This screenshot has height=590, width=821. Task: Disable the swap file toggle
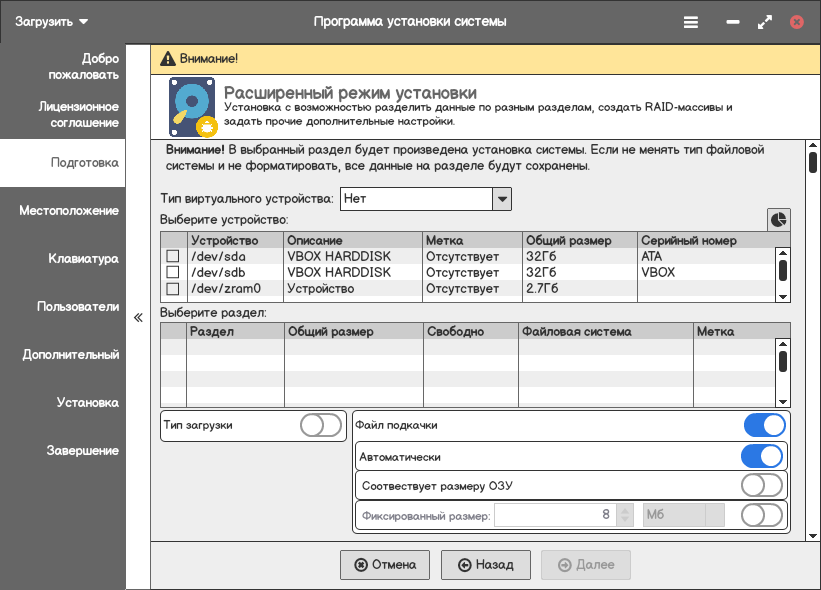[x=764, y=425]
